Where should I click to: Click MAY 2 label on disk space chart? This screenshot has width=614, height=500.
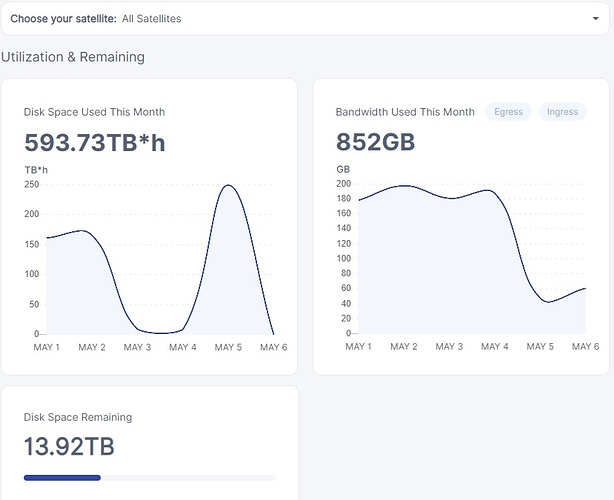(92, 347)
